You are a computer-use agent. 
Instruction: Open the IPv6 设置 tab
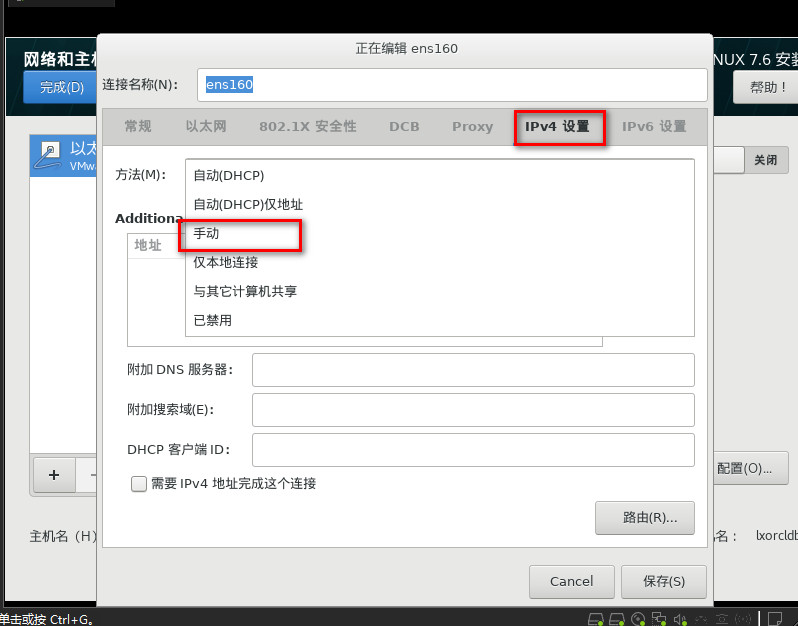654,127
